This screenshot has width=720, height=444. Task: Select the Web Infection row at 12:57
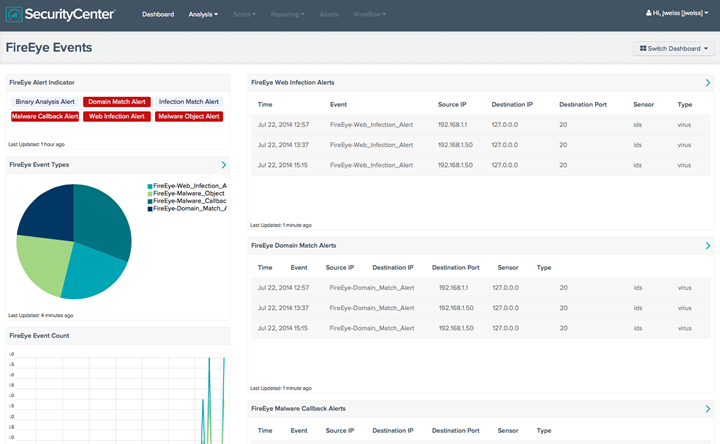tap(480, 125)
